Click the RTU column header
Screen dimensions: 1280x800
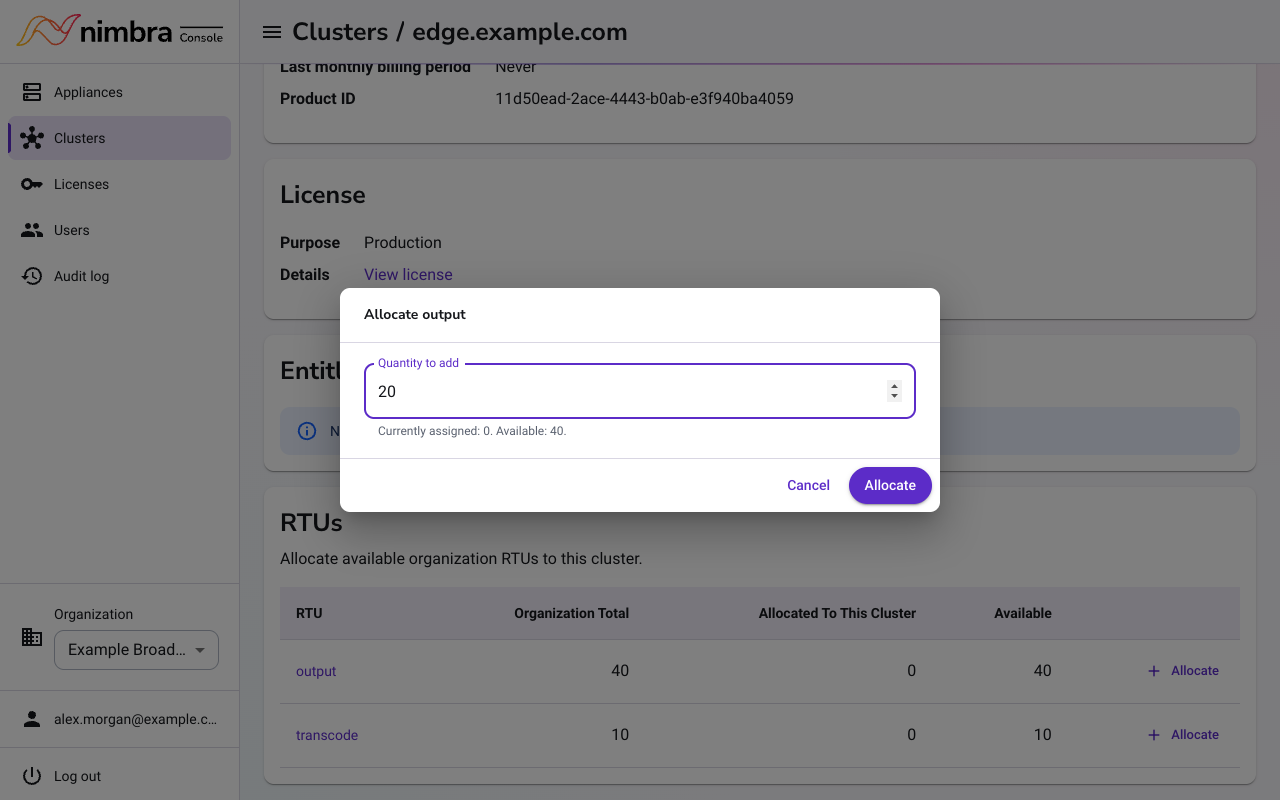(x=309, y=613)
